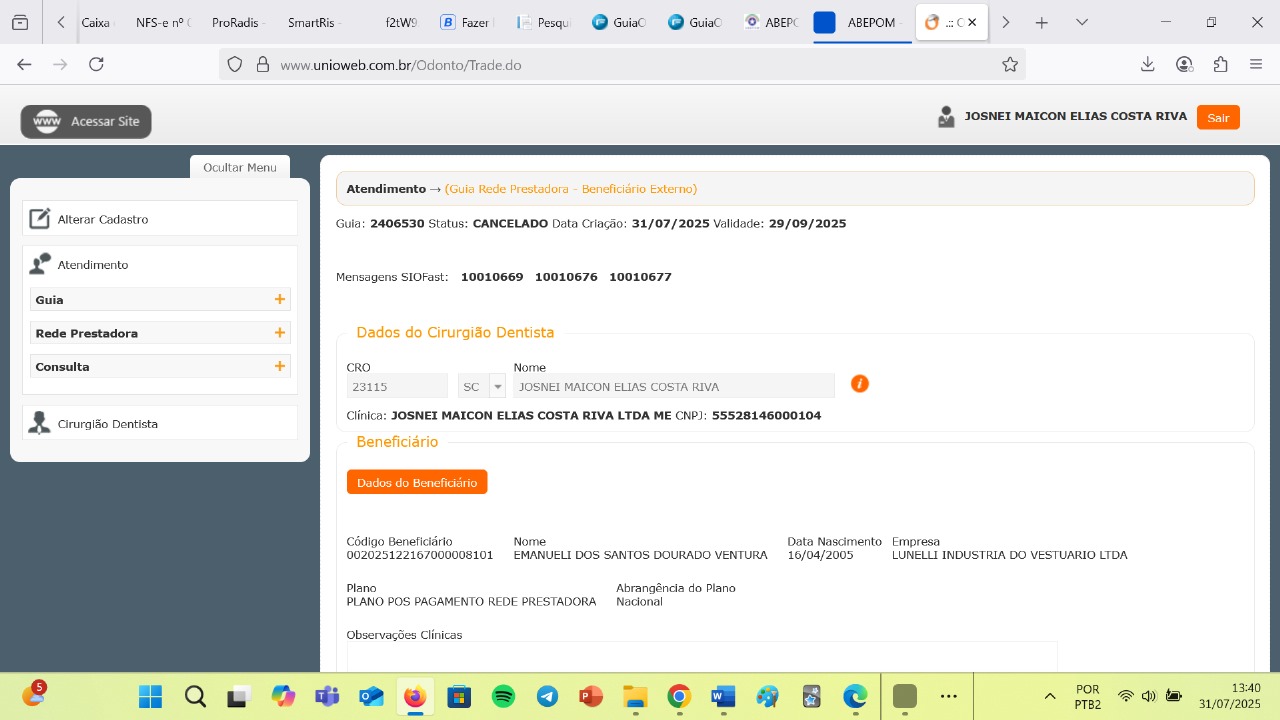Expand the Rede Prestadora section
The height and width of the screenshot is (720, 1280).
[280, 333]
